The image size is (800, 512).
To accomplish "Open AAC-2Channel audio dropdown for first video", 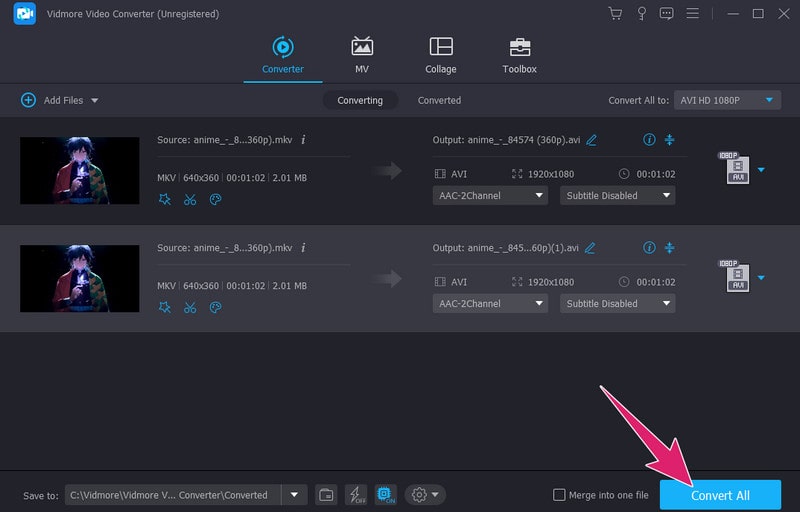I will point(490,196).
